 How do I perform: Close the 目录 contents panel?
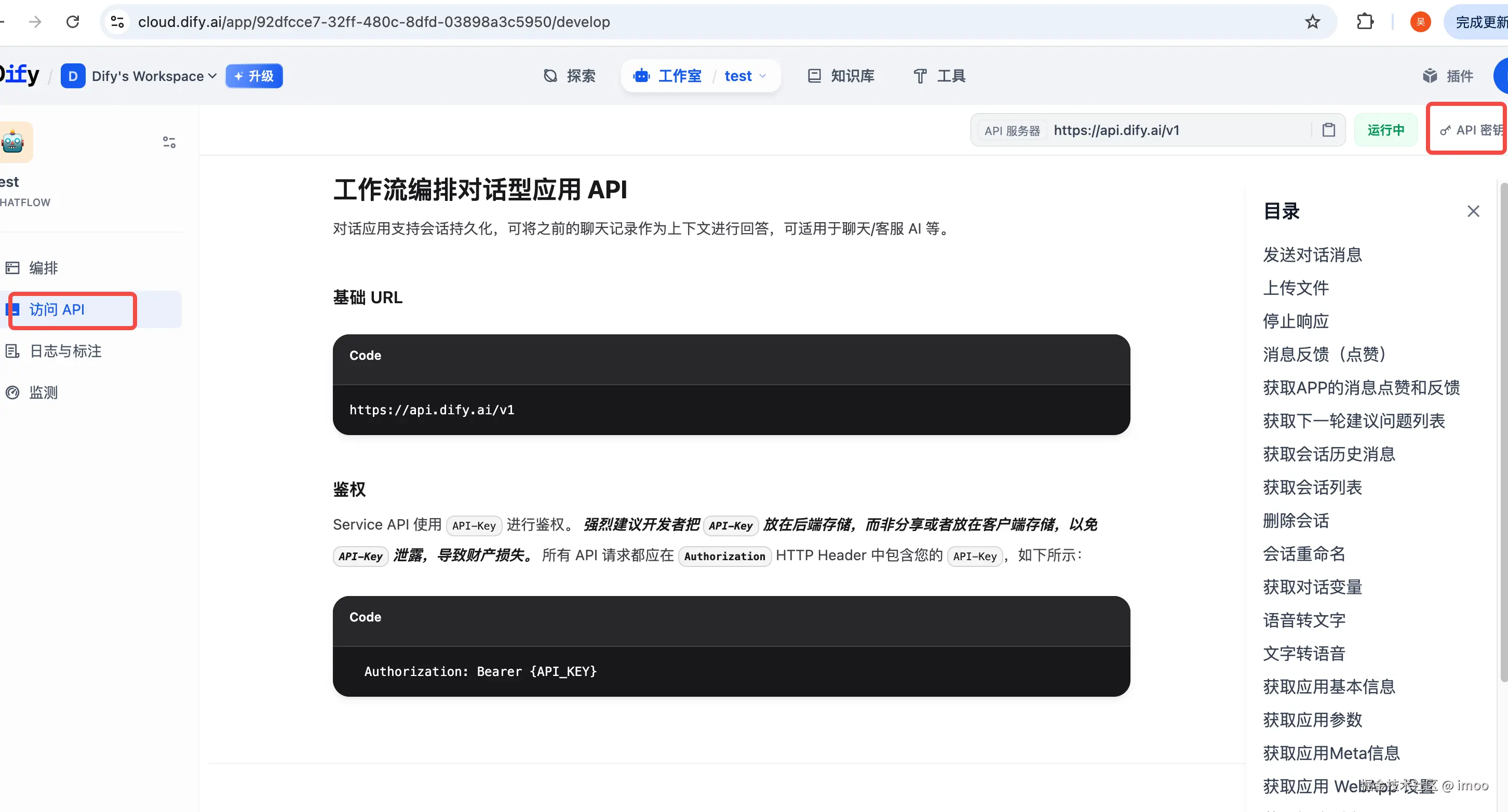click(1473, 211)
